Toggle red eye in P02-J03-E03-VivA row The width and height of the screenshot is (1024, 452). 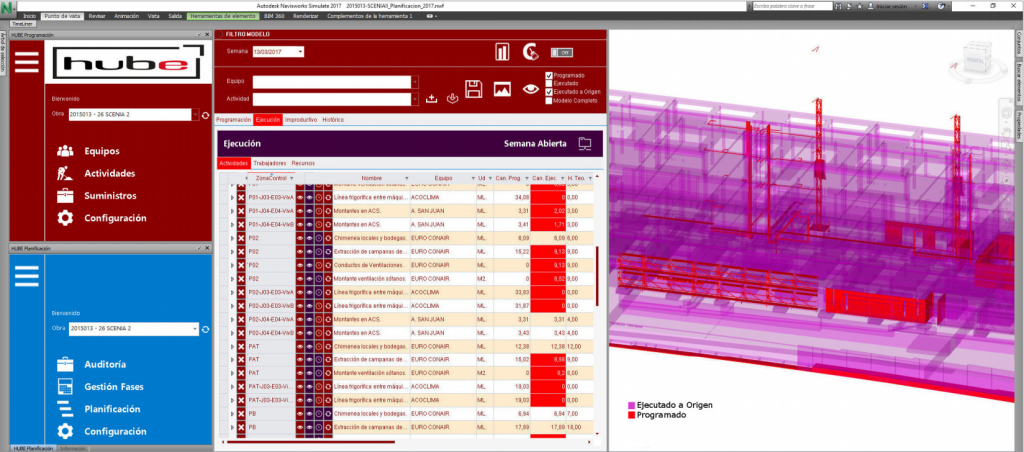click(300, 292)
